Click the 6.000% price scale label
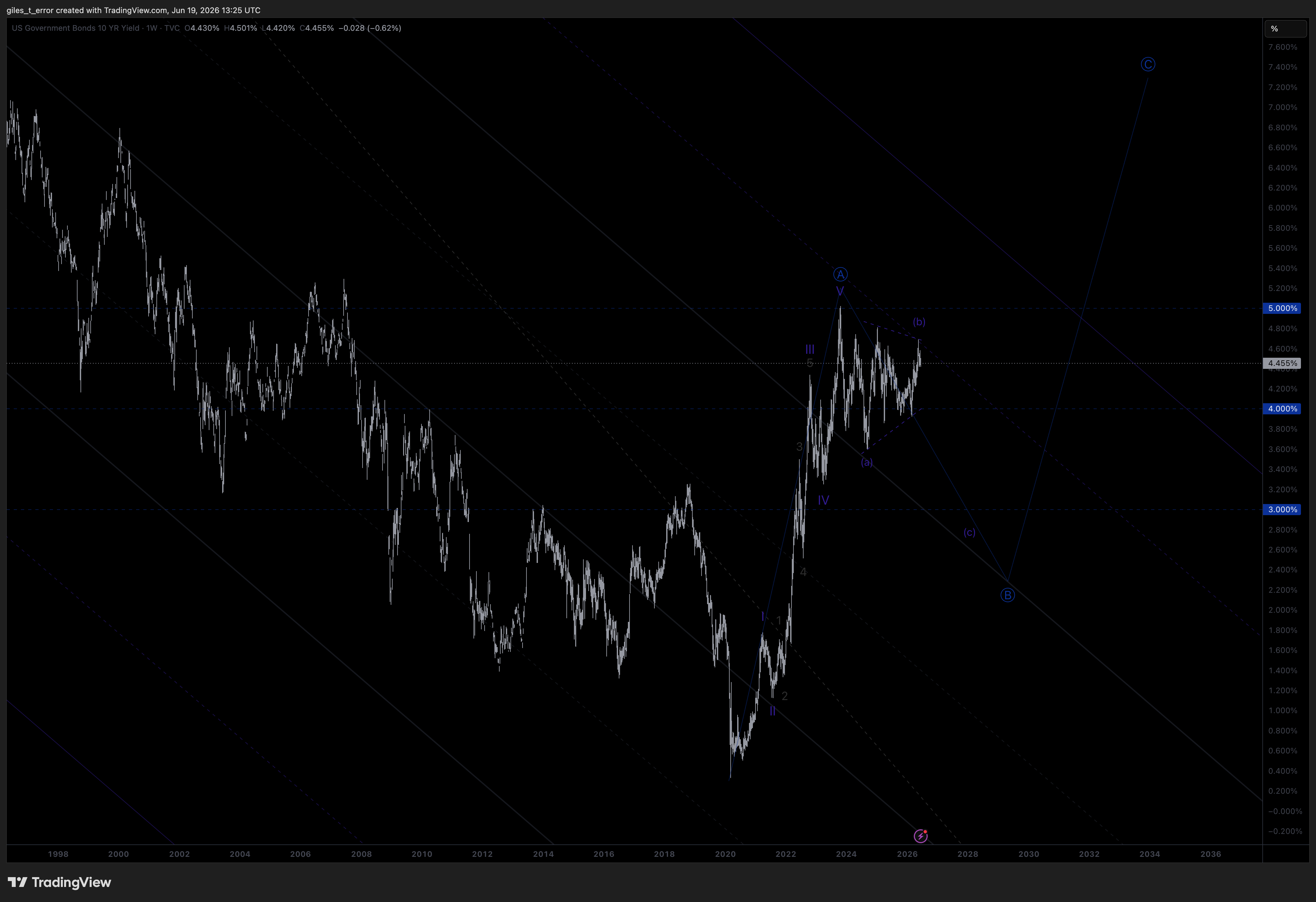1316x902 pixels. point(1283,208)
